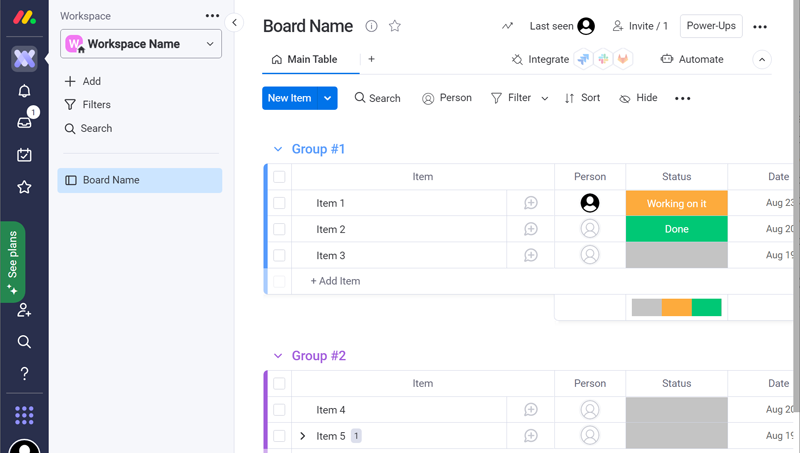
Task: Open the Workspace Name dropdown
Action: [141, 44]
